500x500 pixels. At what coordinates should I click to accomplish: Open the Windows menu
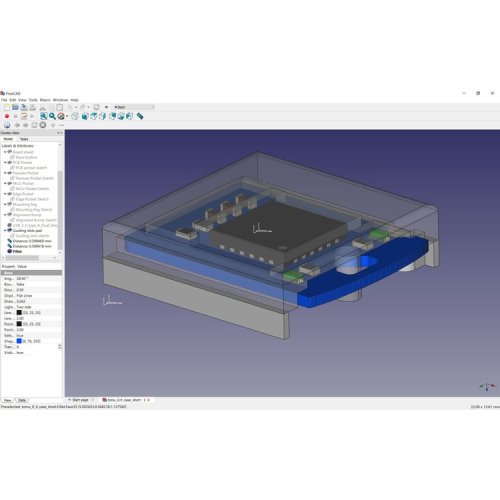pyautogui.click(x=60, y=100)
